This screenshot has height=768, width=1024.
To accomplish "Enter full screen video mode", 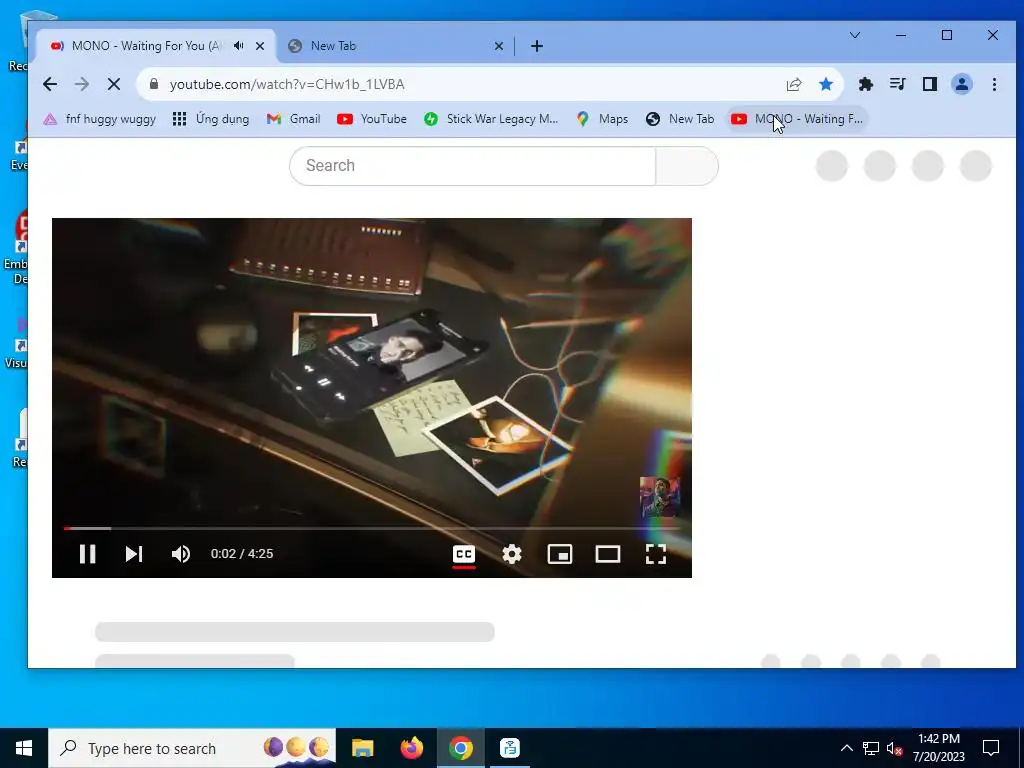I will click(x=656, y=554).
